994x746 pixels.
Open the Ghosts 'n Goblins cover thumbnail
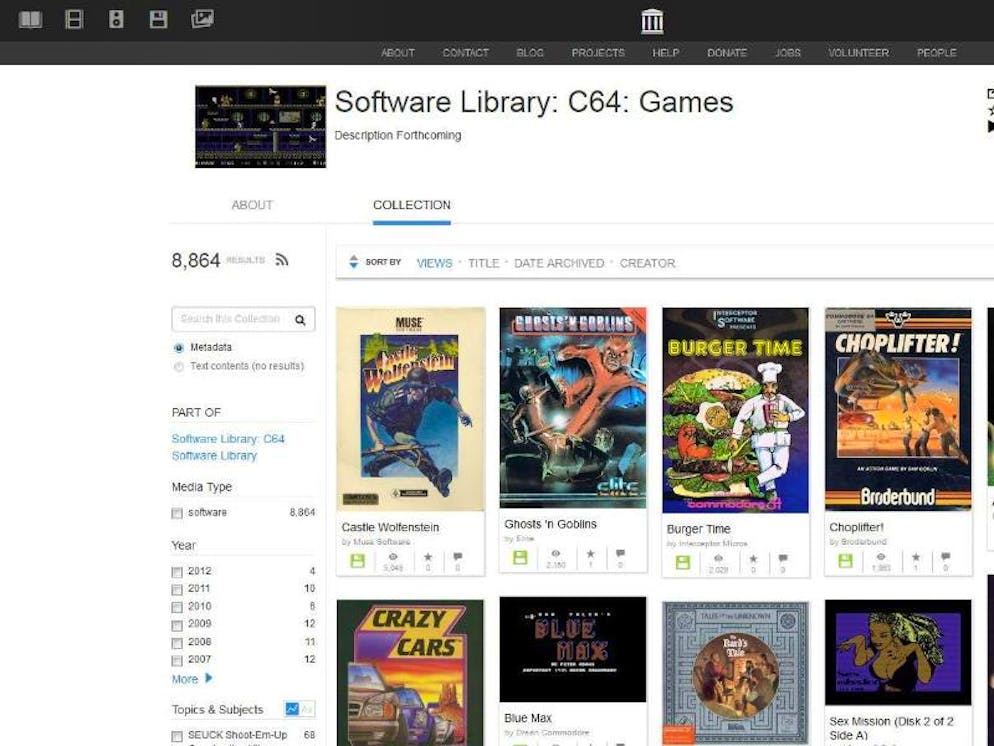(x=573, y=408)
